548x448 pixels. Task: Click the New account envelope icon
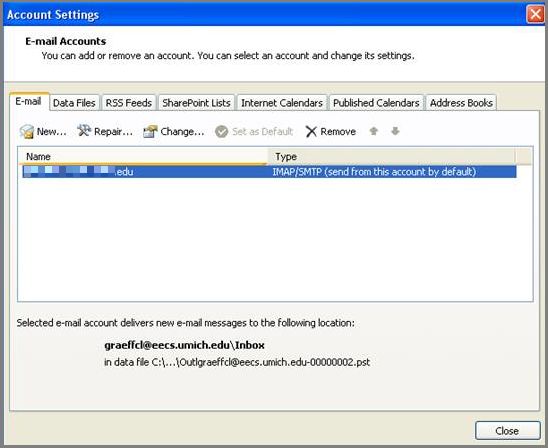pyautogui.click(x=27, y=132)
